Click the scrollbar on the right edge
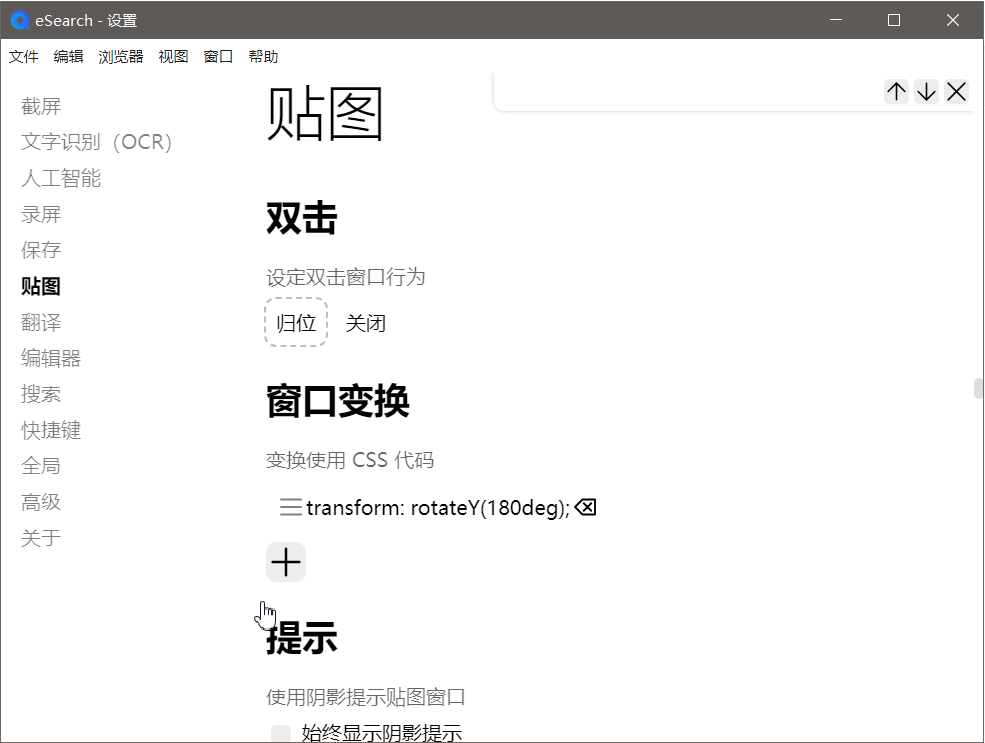 pyautogui.click(x=977, y=390)
